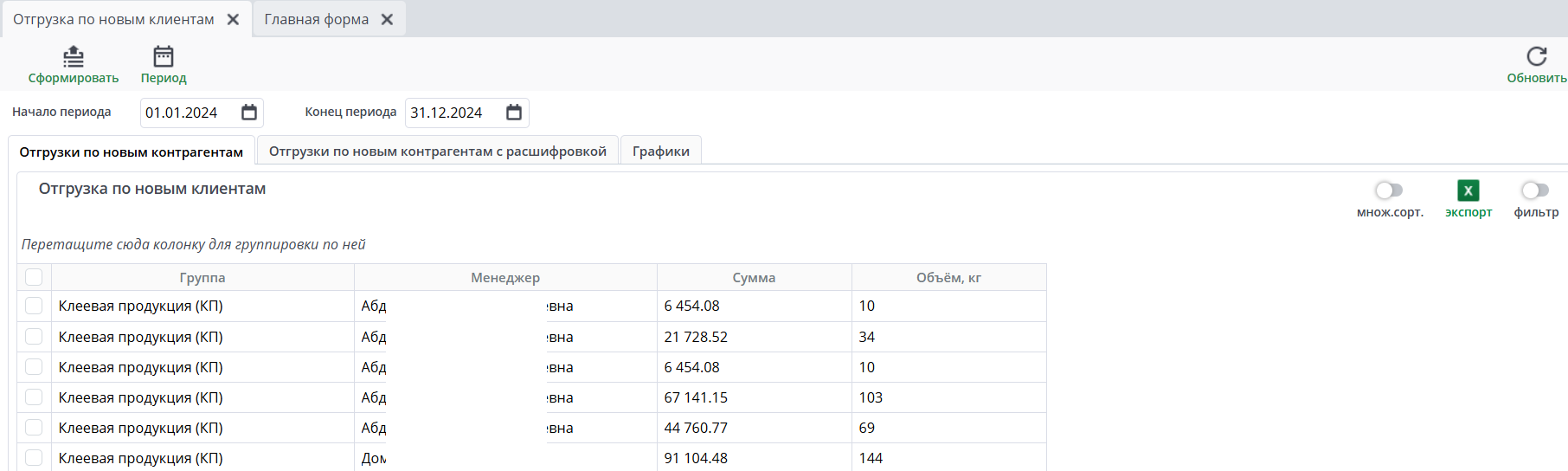1568x471 pixels.
Task: Check the row with sum 21 728.52
Action: click(x=34, y=337)
